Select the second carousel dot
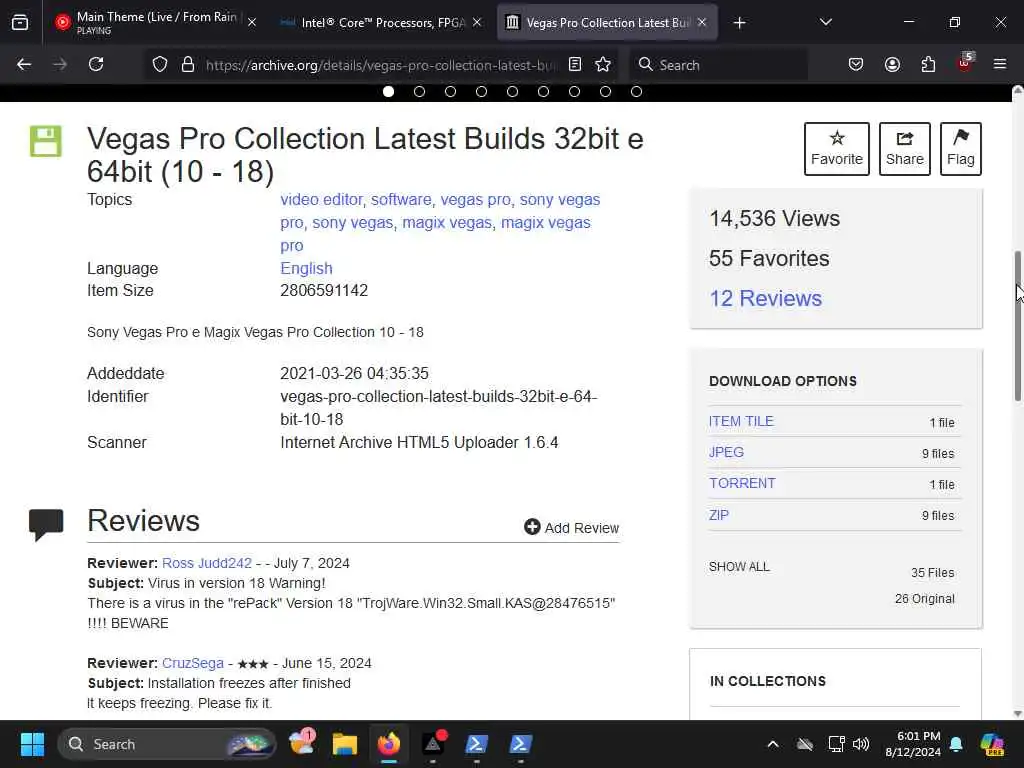Viewport: 1024px width, 768px height. [x=419, y=91]
